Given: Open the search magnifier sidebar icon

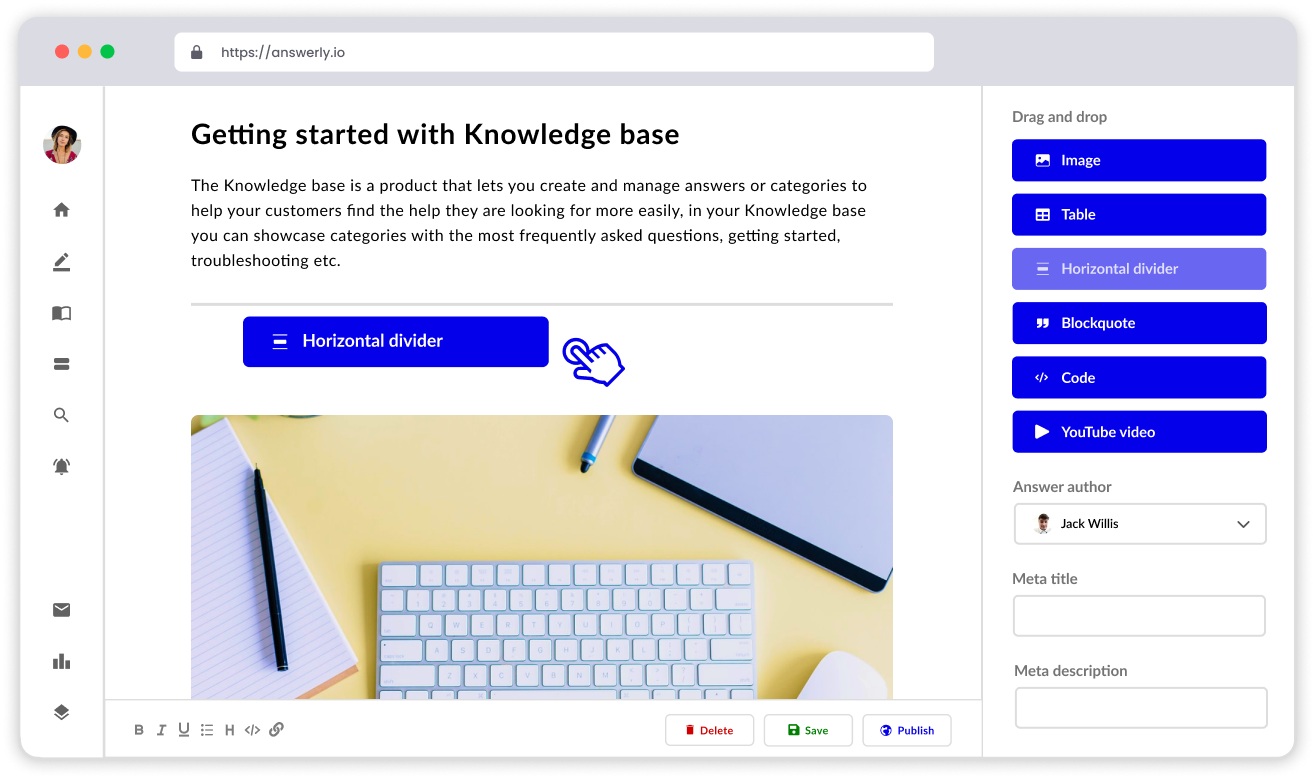Looking at the screenshot, I should [x=62, y=415].
